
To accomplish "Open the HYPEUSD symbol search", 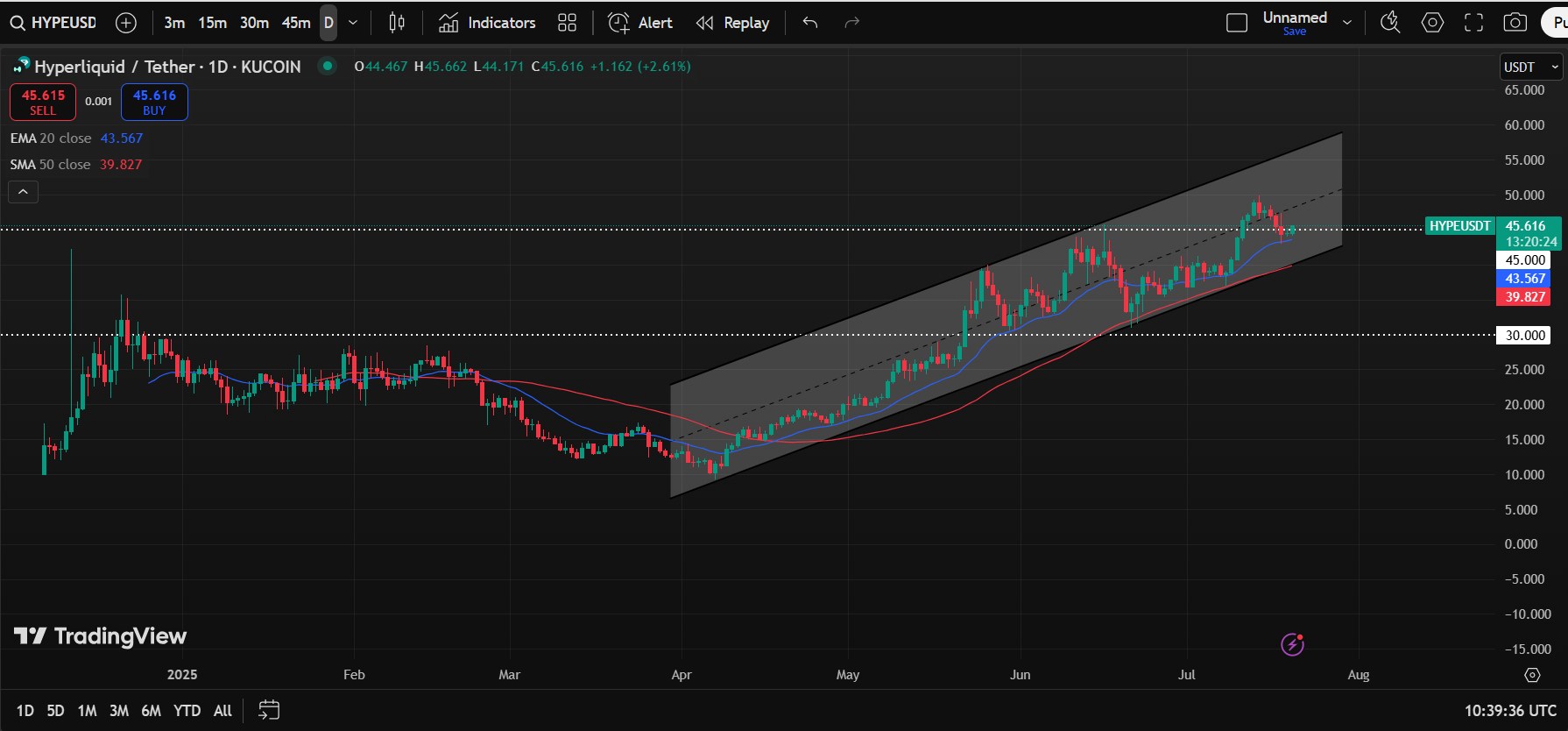I will click(x=53, y=23).
